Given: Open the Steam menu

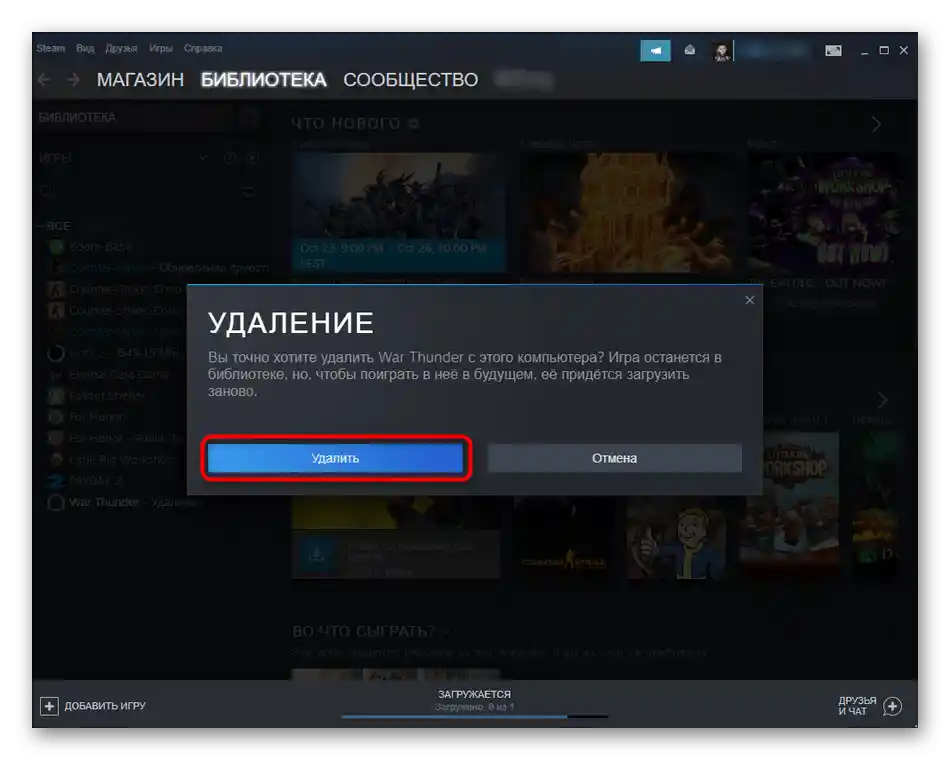Looking at the screenshot, I should tap(50, 48).
